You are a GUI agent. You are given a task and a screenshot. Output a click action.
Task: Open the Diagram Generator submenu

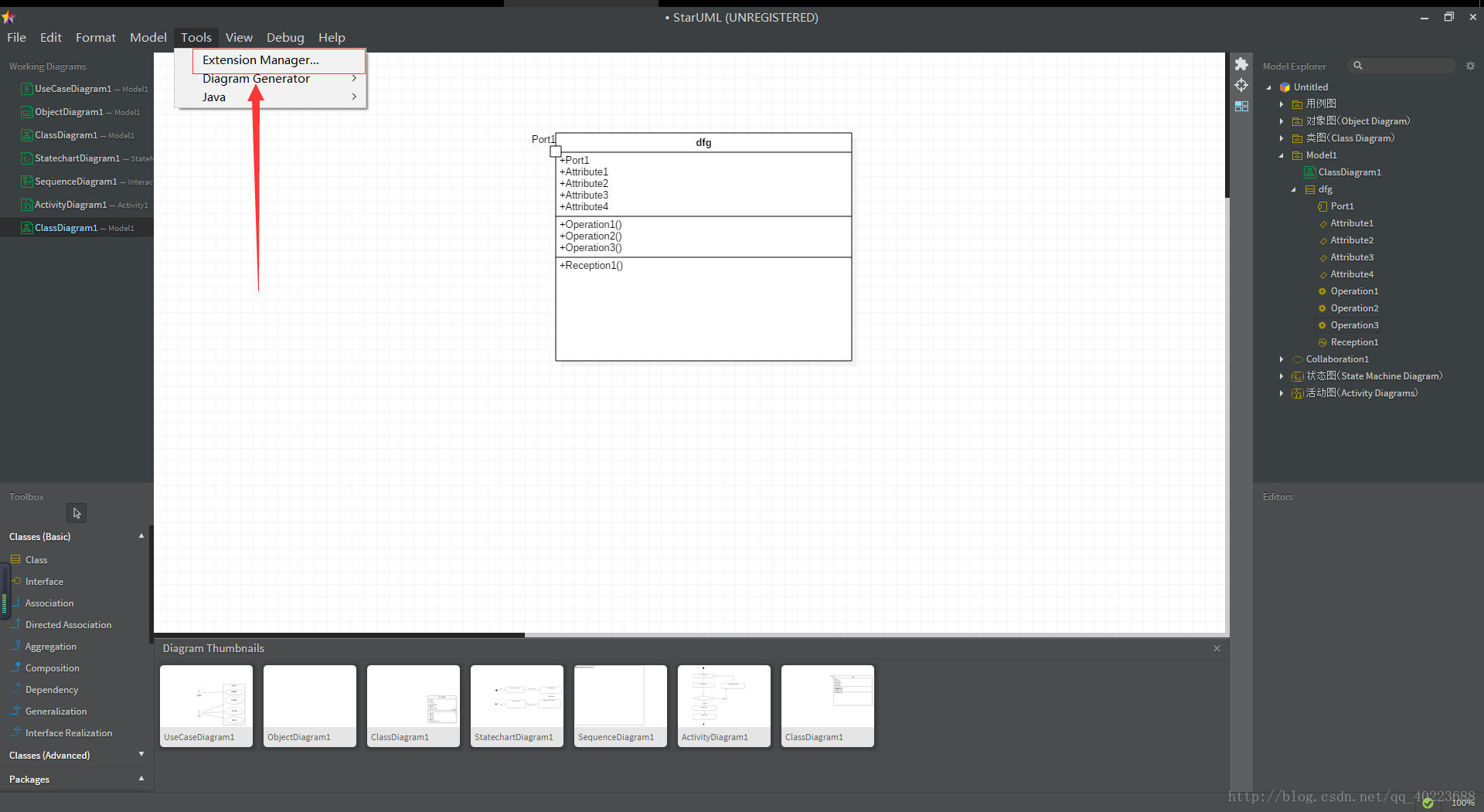tap(270, 79)
